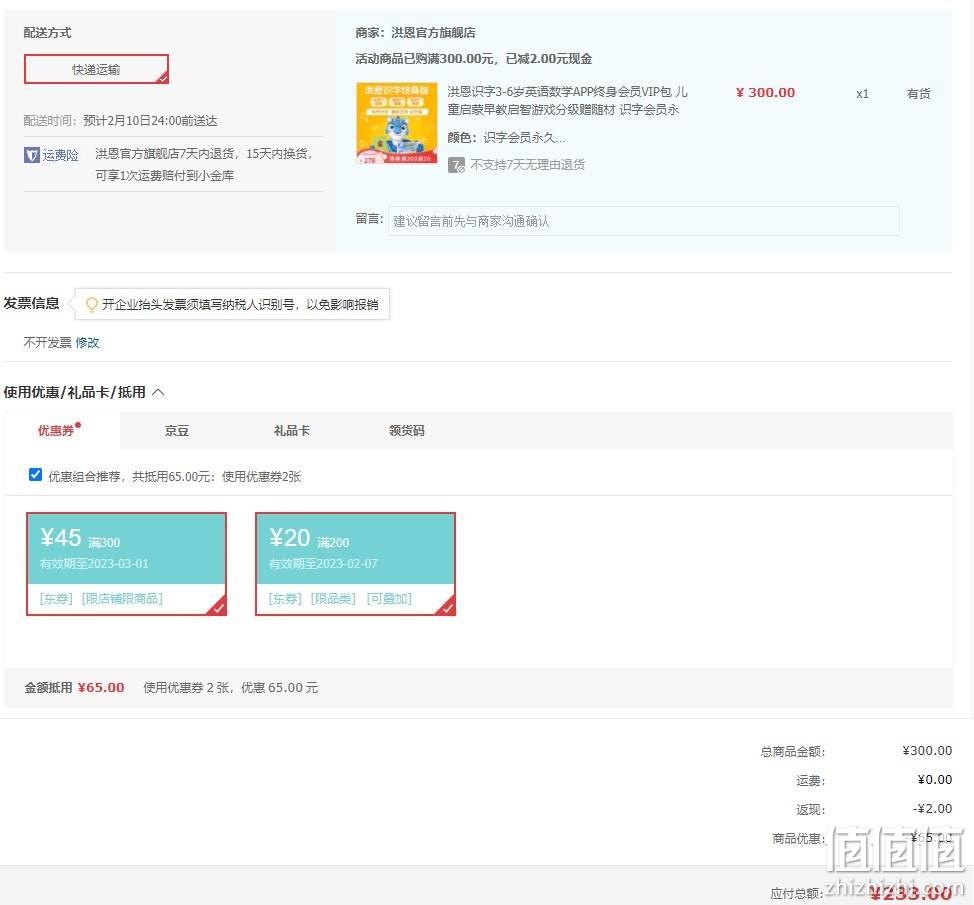This screenshot has height=905, width=974.
Task: Click the 运费 ¥0.00 value
Action: [x=935, y=780]
